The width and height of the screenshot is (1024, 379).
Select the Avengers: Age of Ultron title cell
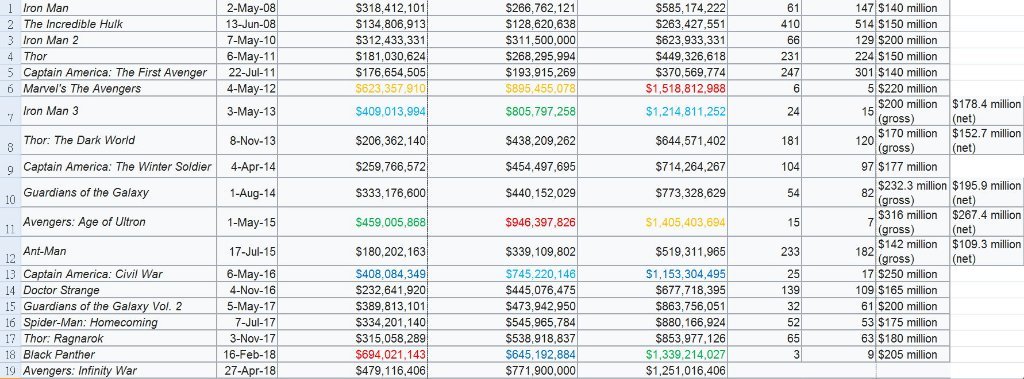pyautogui.click(x=118, y=222)
